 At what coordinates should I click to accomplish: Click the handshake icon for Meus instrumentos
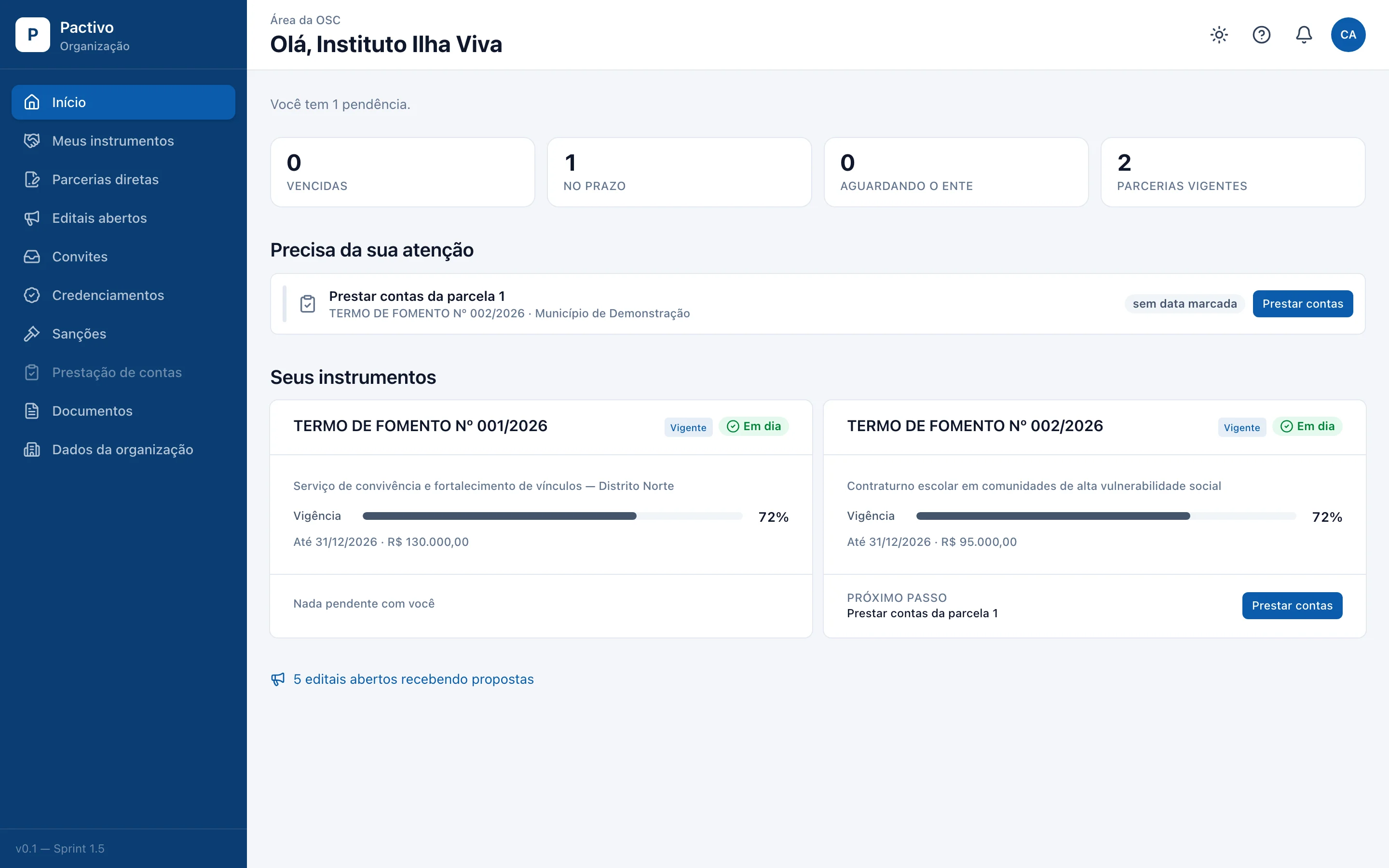point(32,141)
